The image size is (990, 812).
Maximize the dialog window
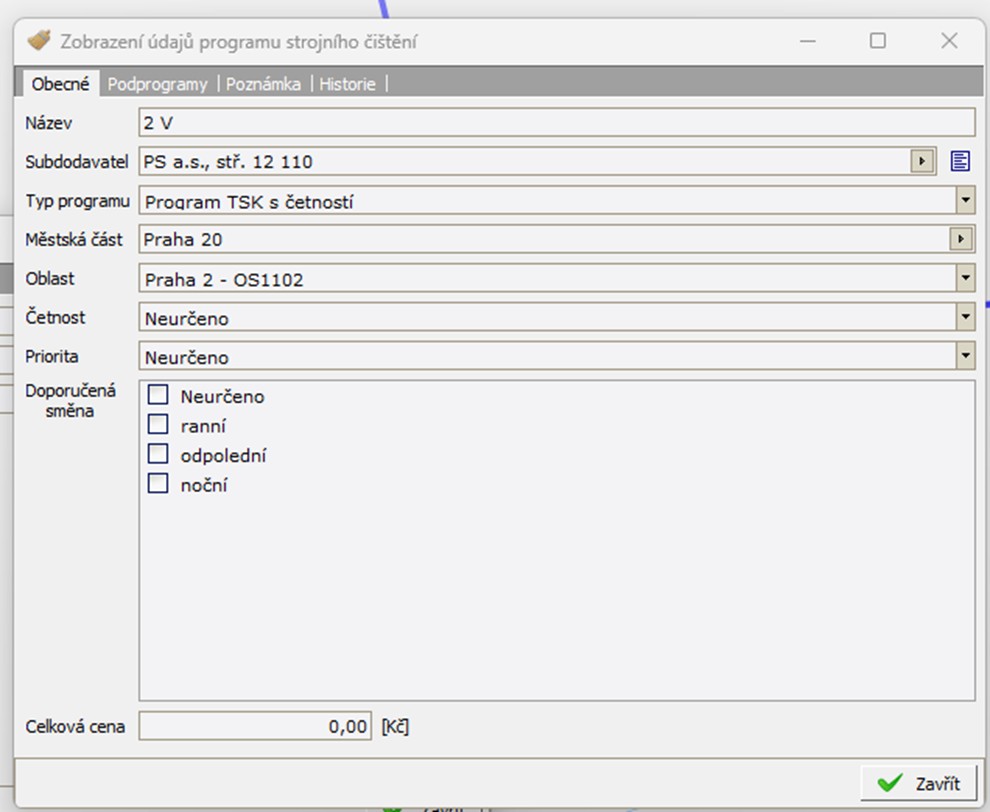[877, 41]
